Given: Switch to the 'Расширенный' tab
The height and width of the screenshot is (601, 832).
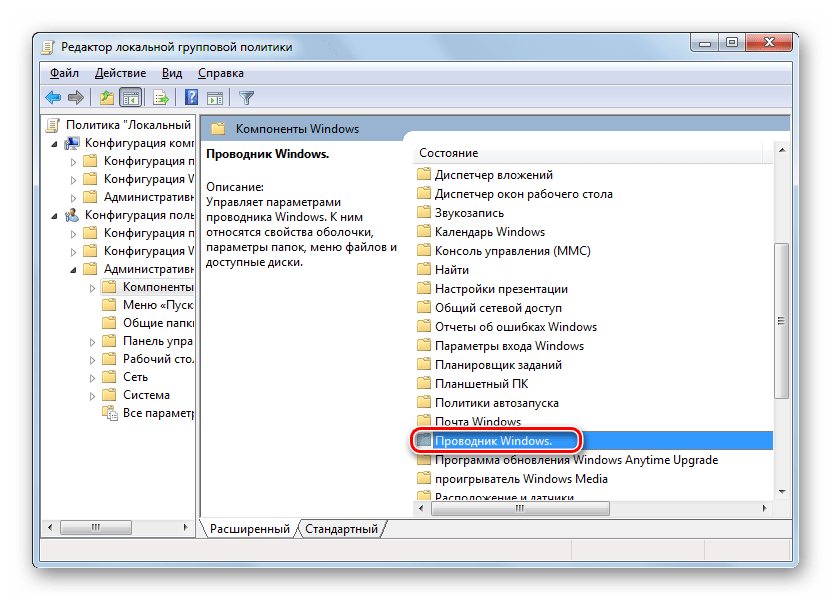Looking at the screenshot, I should (249, 528).
